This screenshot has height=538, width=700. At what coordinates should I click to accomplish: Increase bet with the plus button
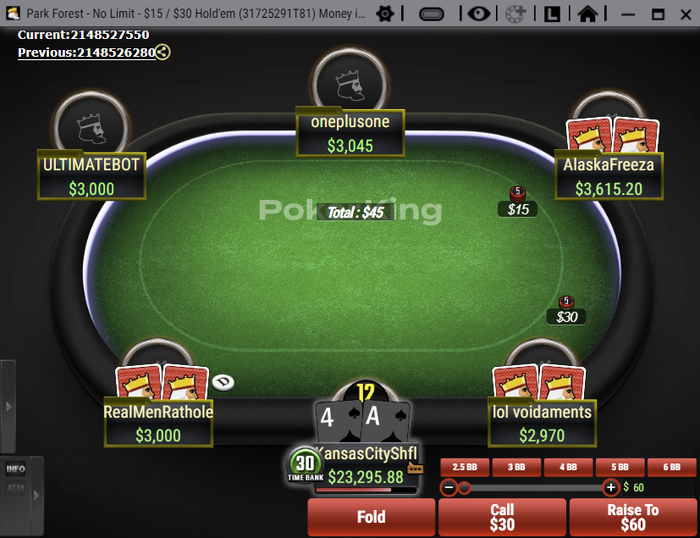point(611,488)
